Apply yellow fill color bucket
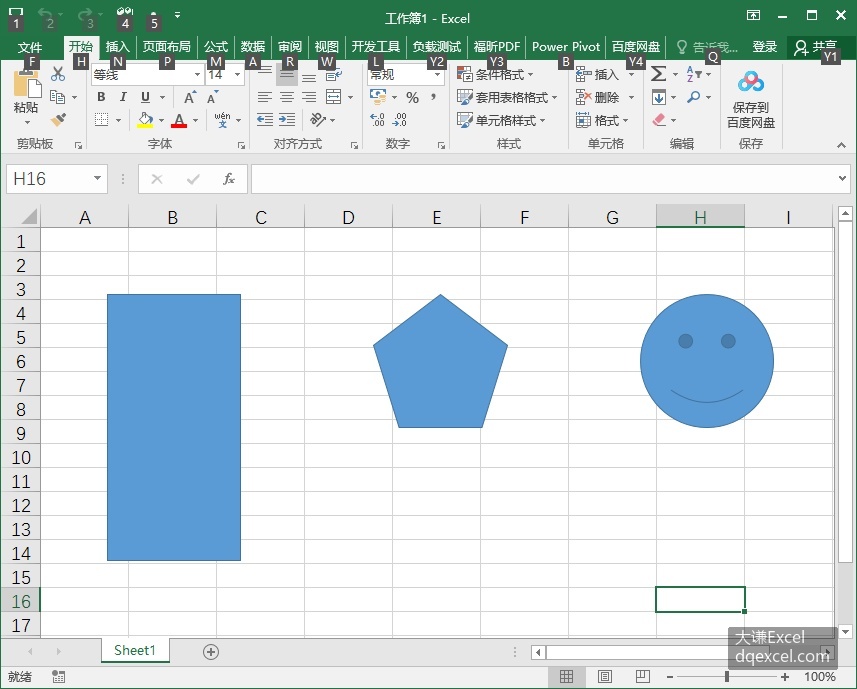 click(145, 120)
